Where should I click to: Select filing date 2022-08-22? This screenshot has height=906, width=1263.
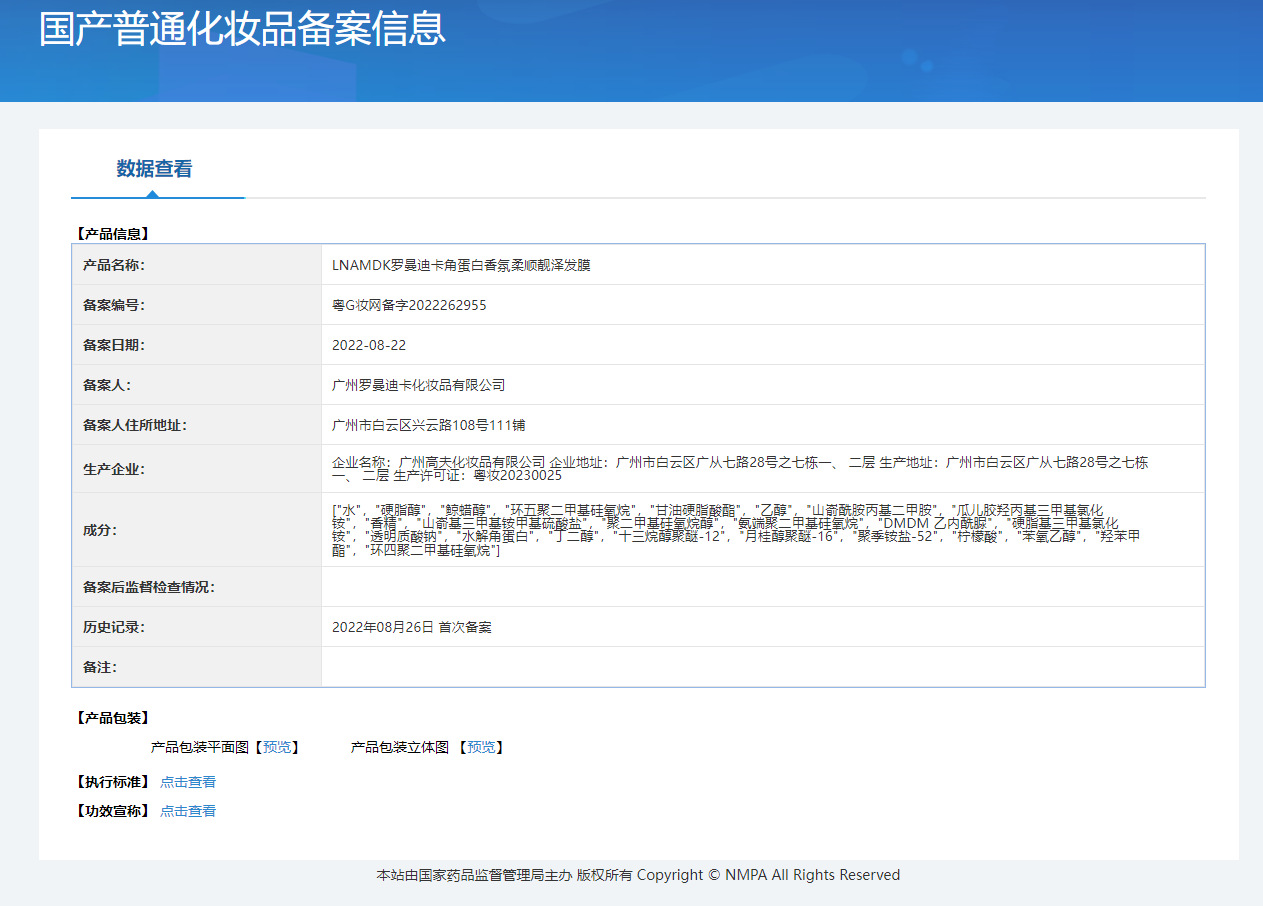point(369,345)
